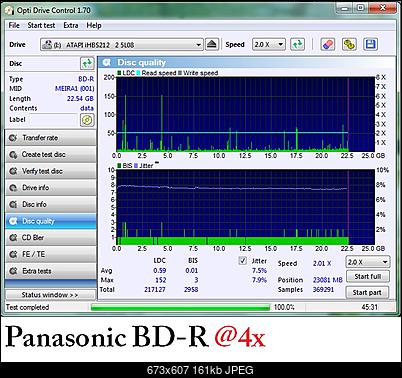Click the eraser (erase disc) icon
The width and height of the screenshot is (402, 378).
327,44
